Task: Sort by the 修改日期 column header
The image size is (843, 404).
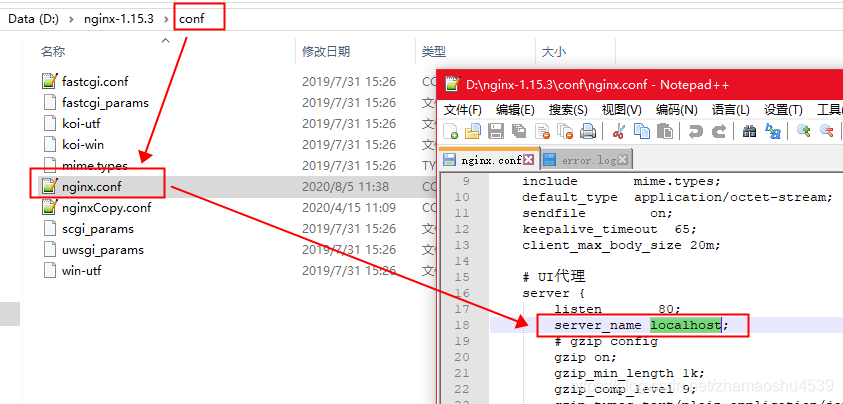Action: click(326, 52)
